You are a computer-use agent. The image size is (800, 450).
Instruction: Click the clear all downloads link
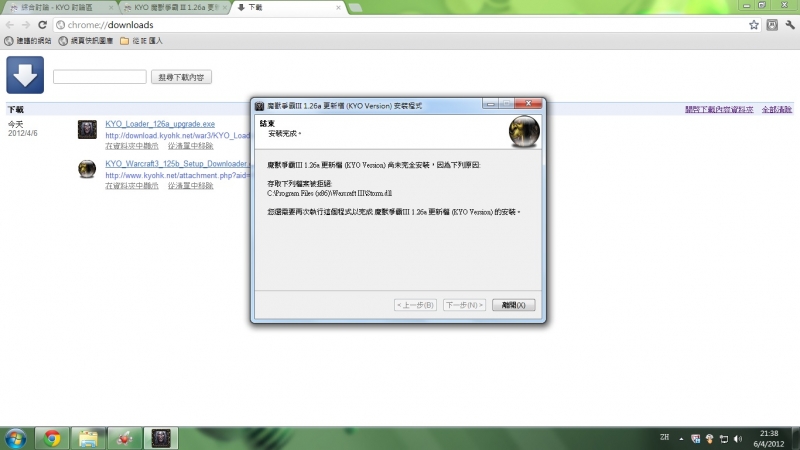[x=777, y=109]
